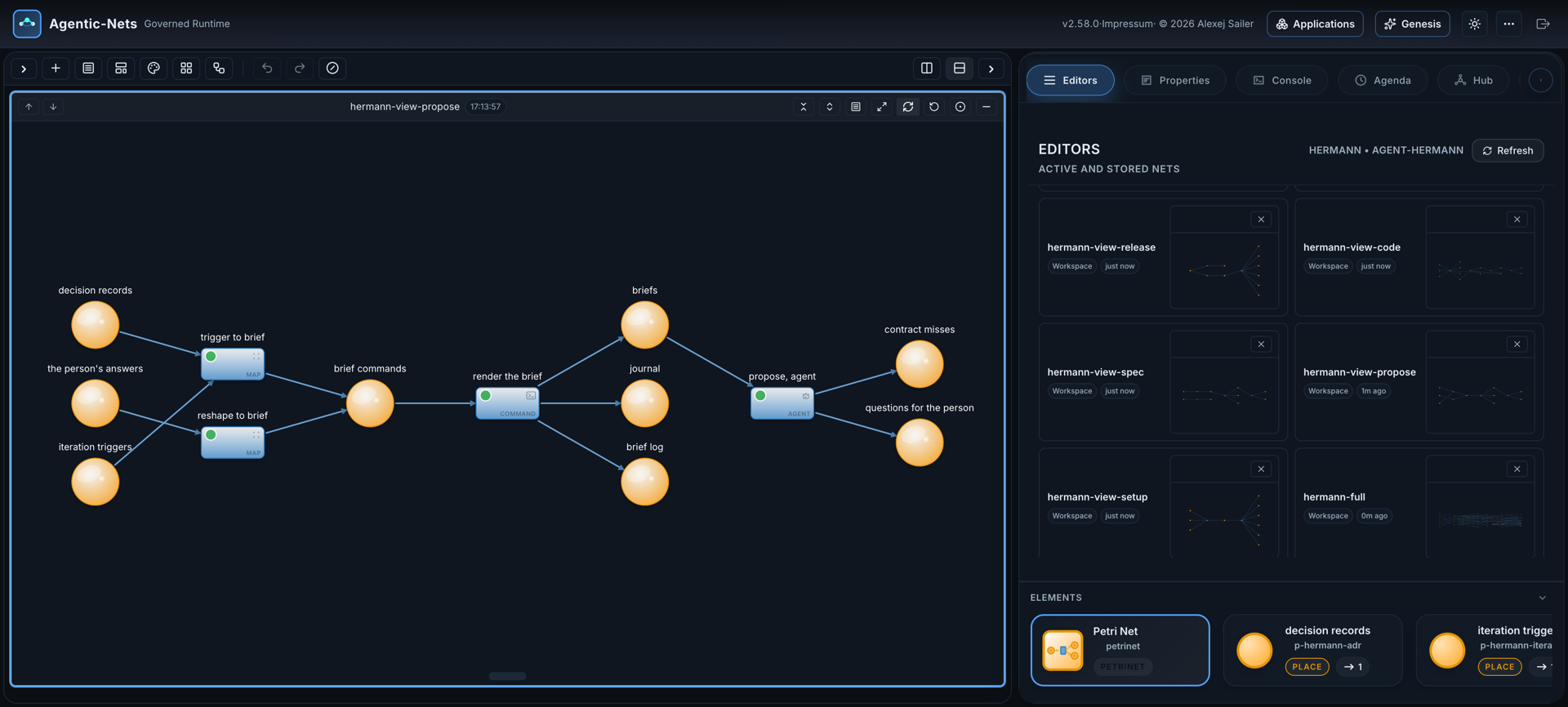Viewport: 1568px width, 707px height.
Task: Click the canvas bottom horizontal scroll handle
Action: (x=507, y=676)
